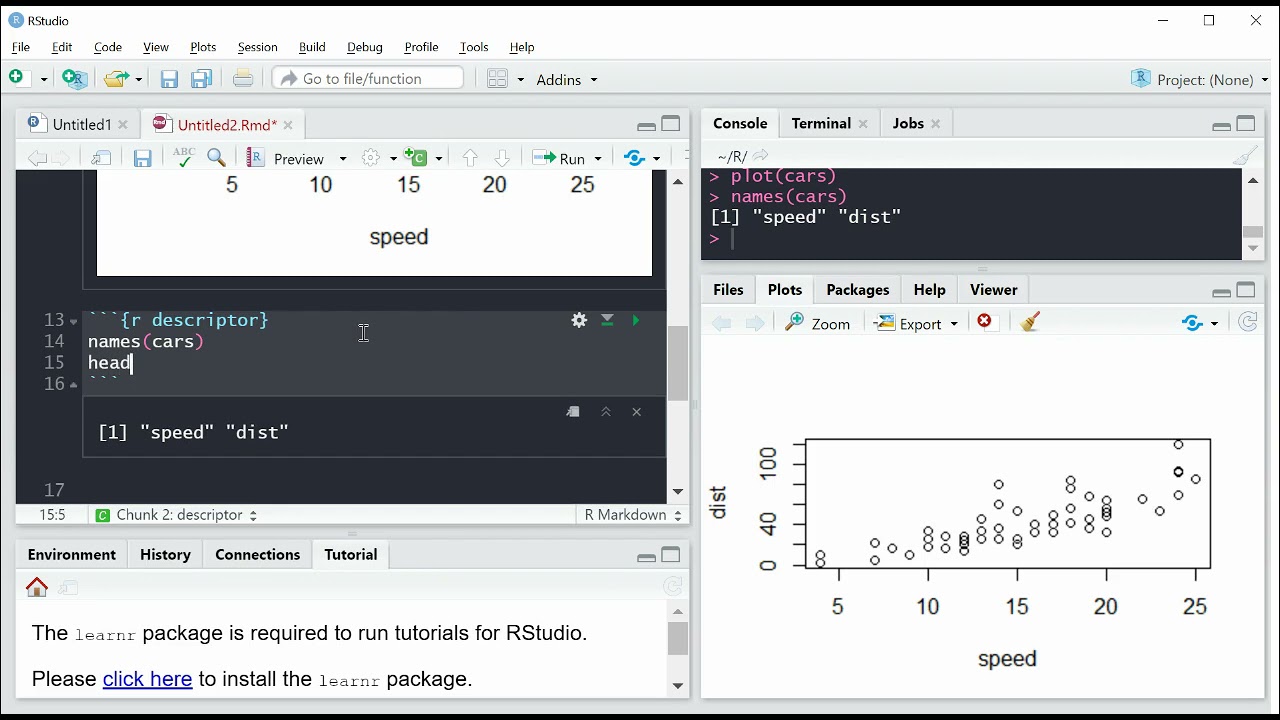
Task: View the ~/R/ working directory arrow
Action: coord(761,156)
